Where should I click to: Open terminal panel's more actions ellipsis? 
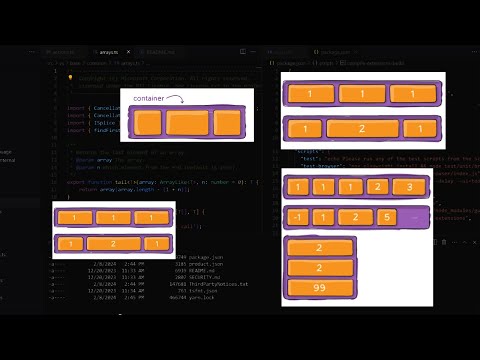pyautogui.click(x=454, y=242)
